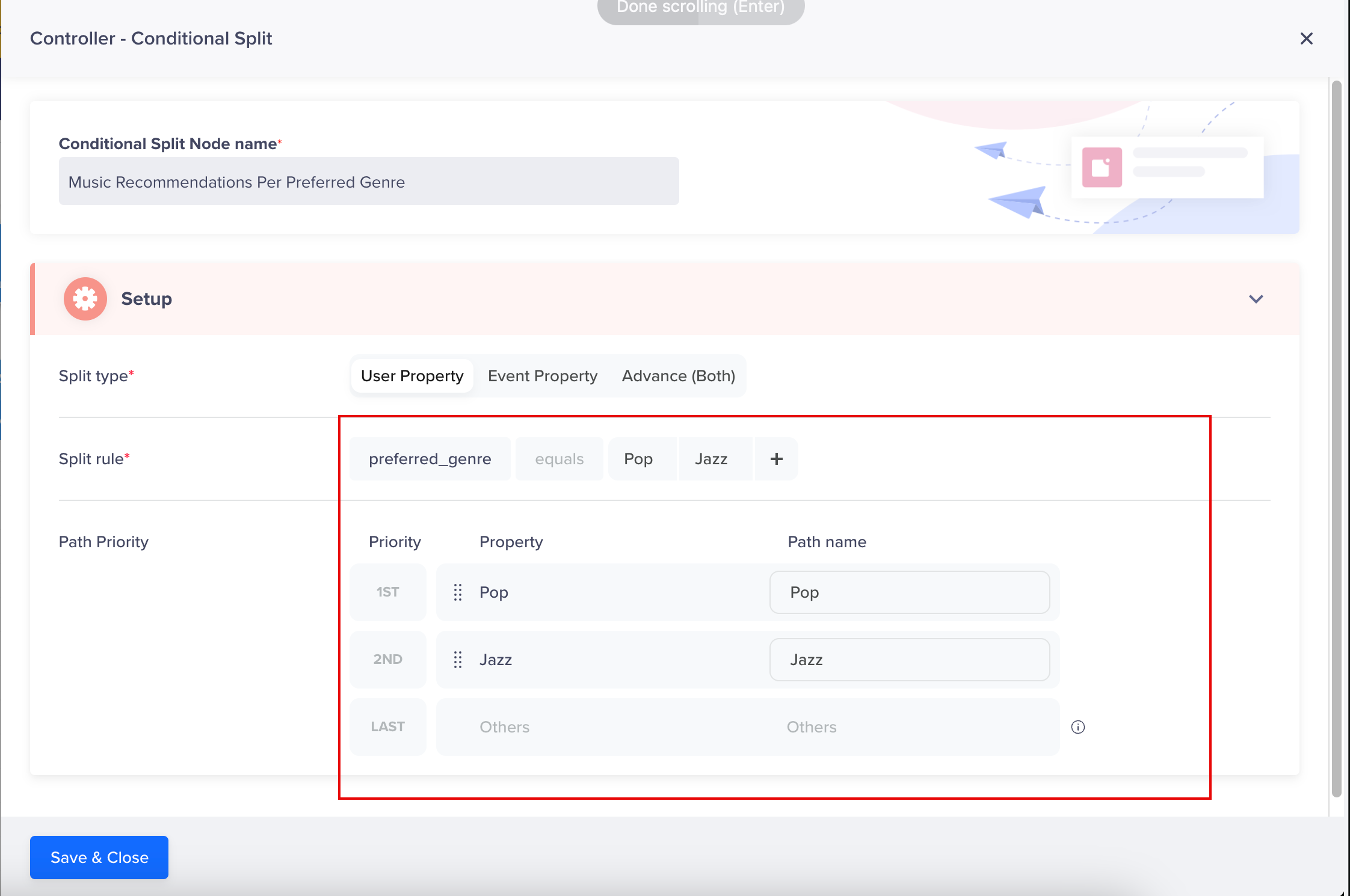Click Save & Close button
The width and height of the screenshot is (1350, 896).
pyautogui.click(x=99, y=857)
